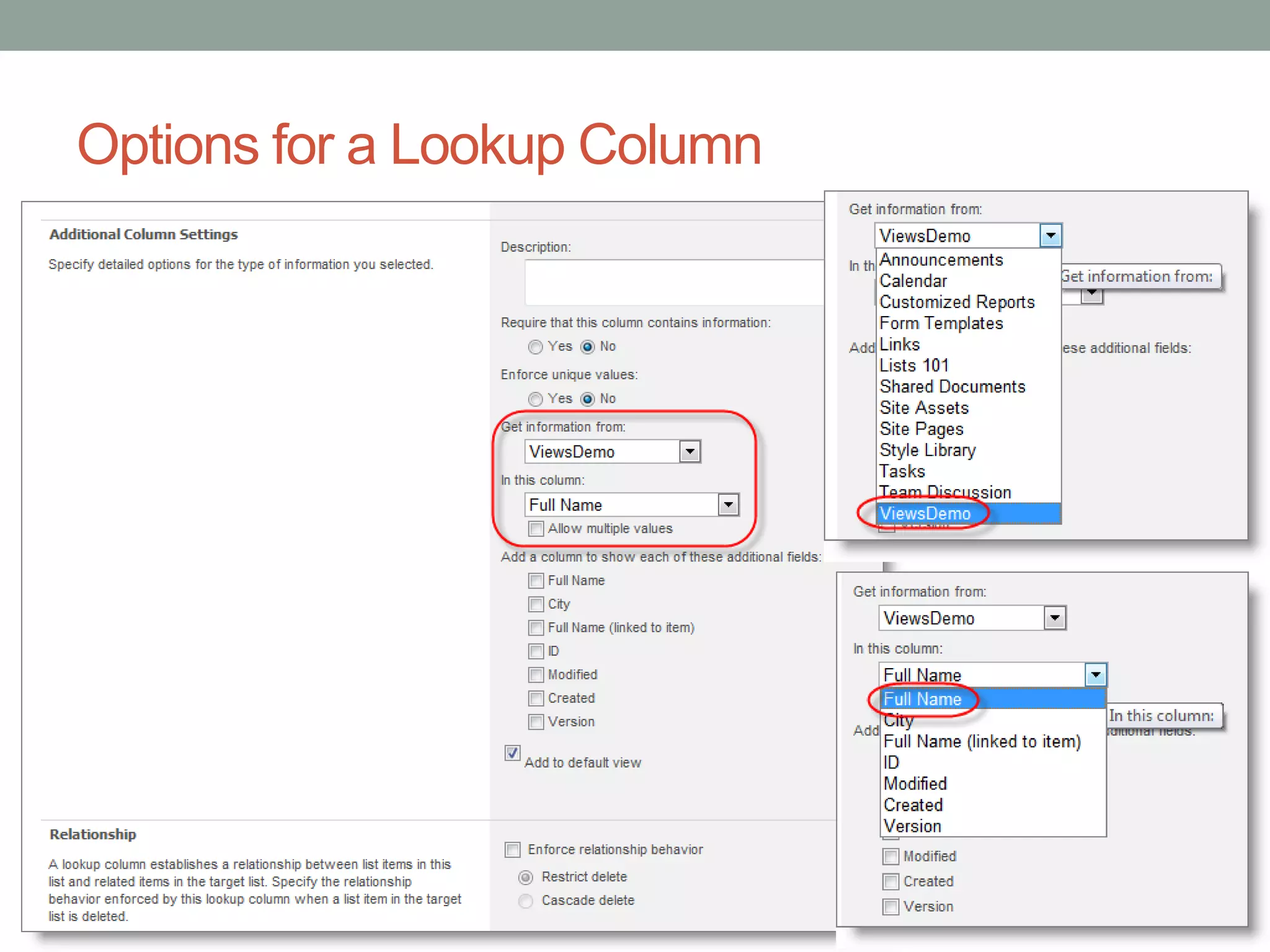Tick the Version checkbox in the bottom-right panel
Screen dimensions: 1270x952
(890, 907)
